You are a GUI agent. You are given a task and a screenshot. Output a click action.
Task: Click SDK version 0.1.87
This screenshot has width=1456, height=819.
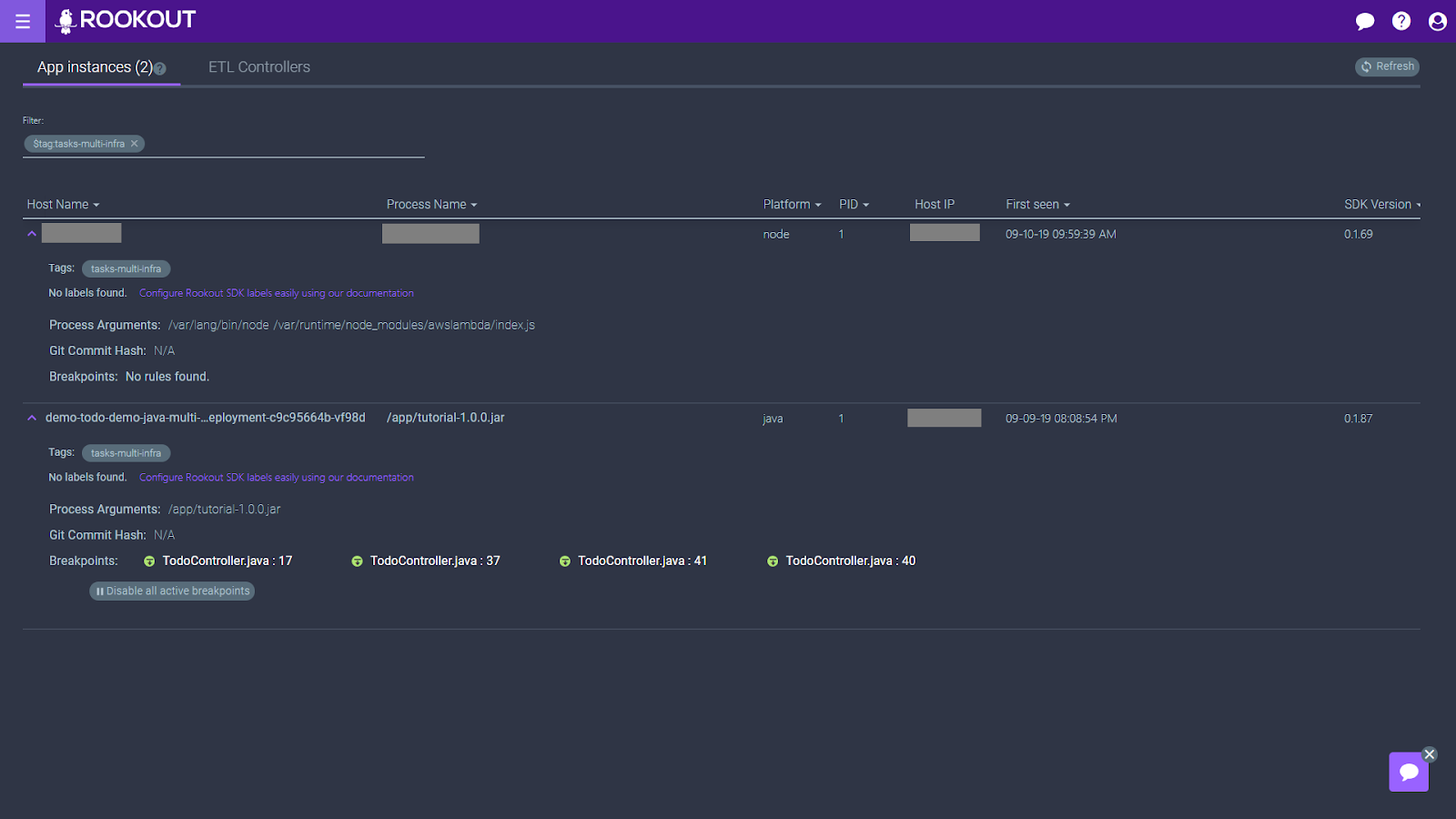1359,419
